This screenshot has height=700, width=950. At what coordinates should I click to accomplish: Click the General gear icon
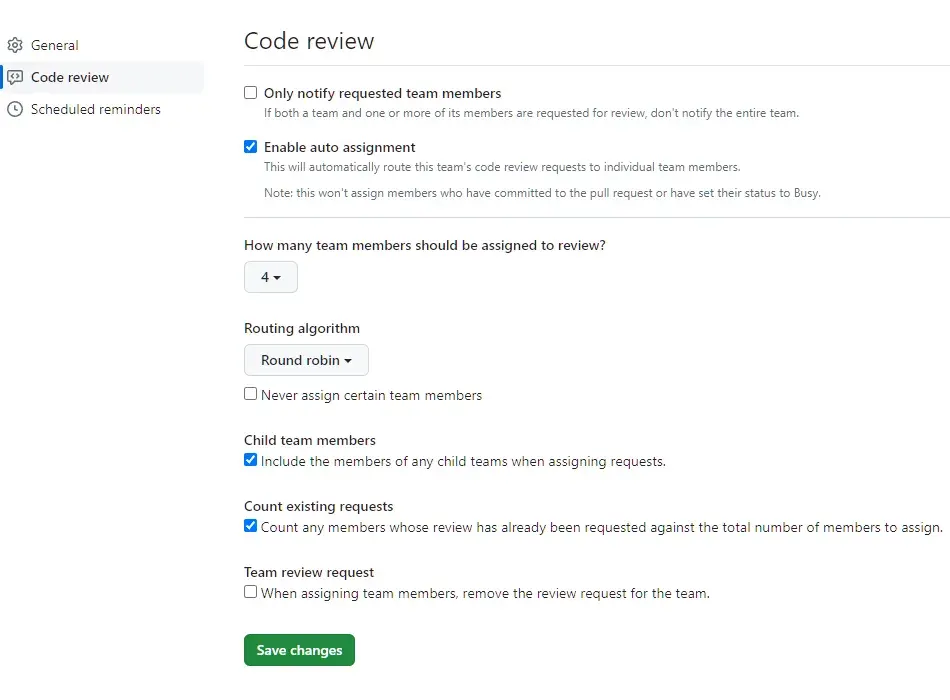[x=15, y=45]
